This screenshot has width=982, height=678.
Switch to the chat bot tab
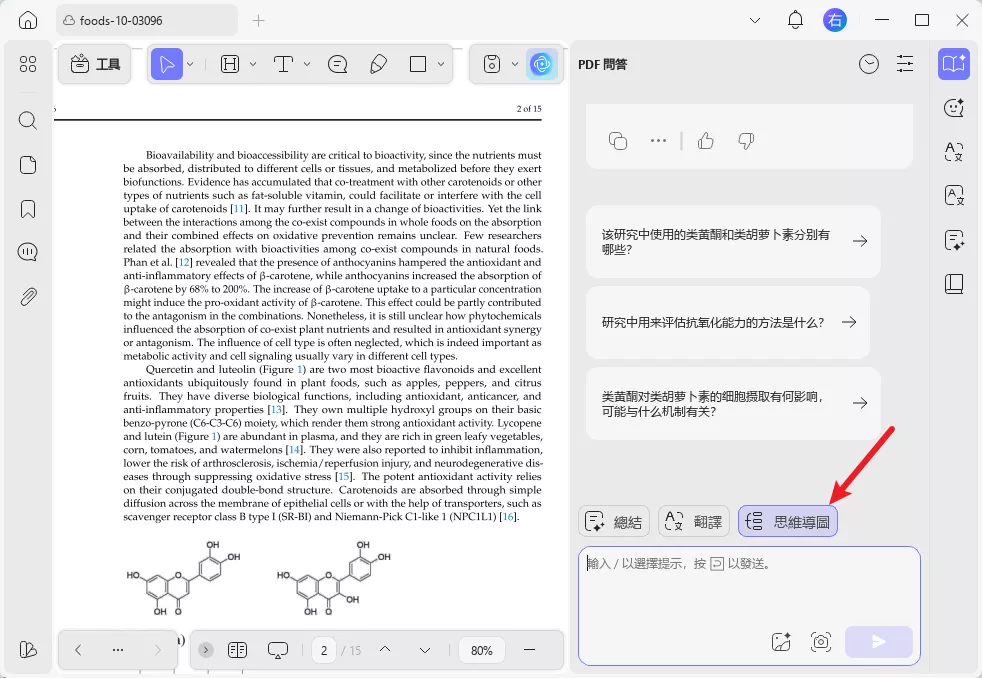pos(953,108)
